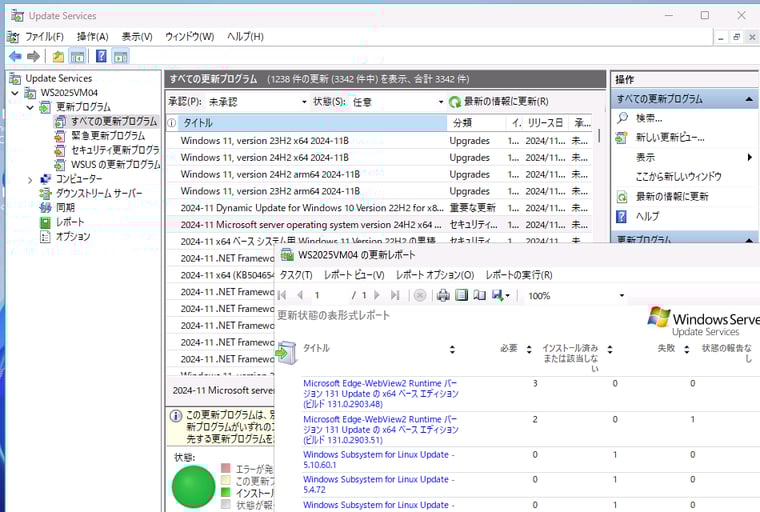Collapse the 更新プログラム tree node
The image size is (760, 512).
tap(30, 107)
